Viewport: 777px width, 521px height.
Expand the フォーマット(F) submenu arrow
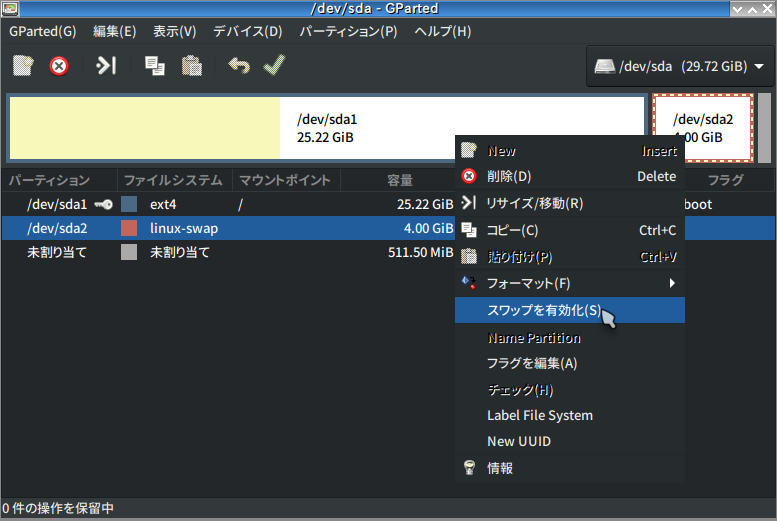point(672,283)
